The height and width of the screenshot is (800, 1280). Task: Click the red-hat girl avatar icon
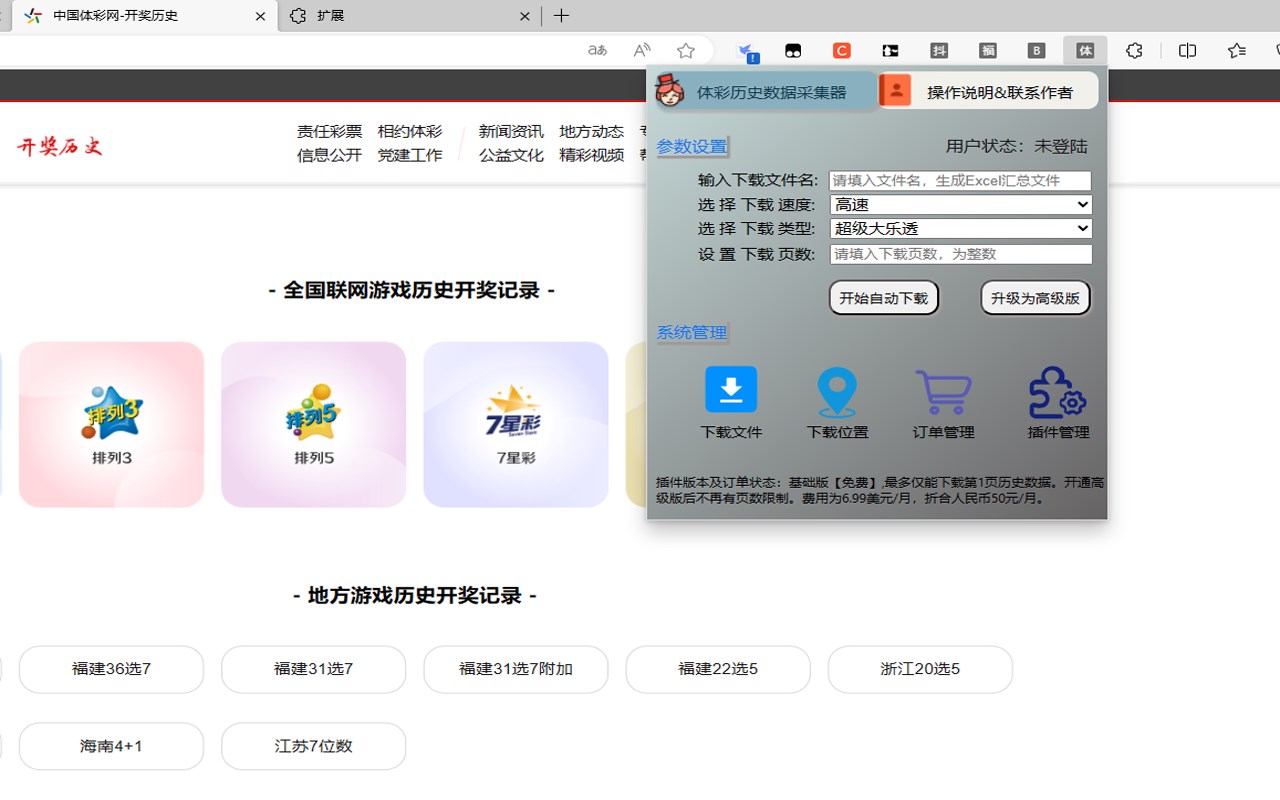pos(670,90)
